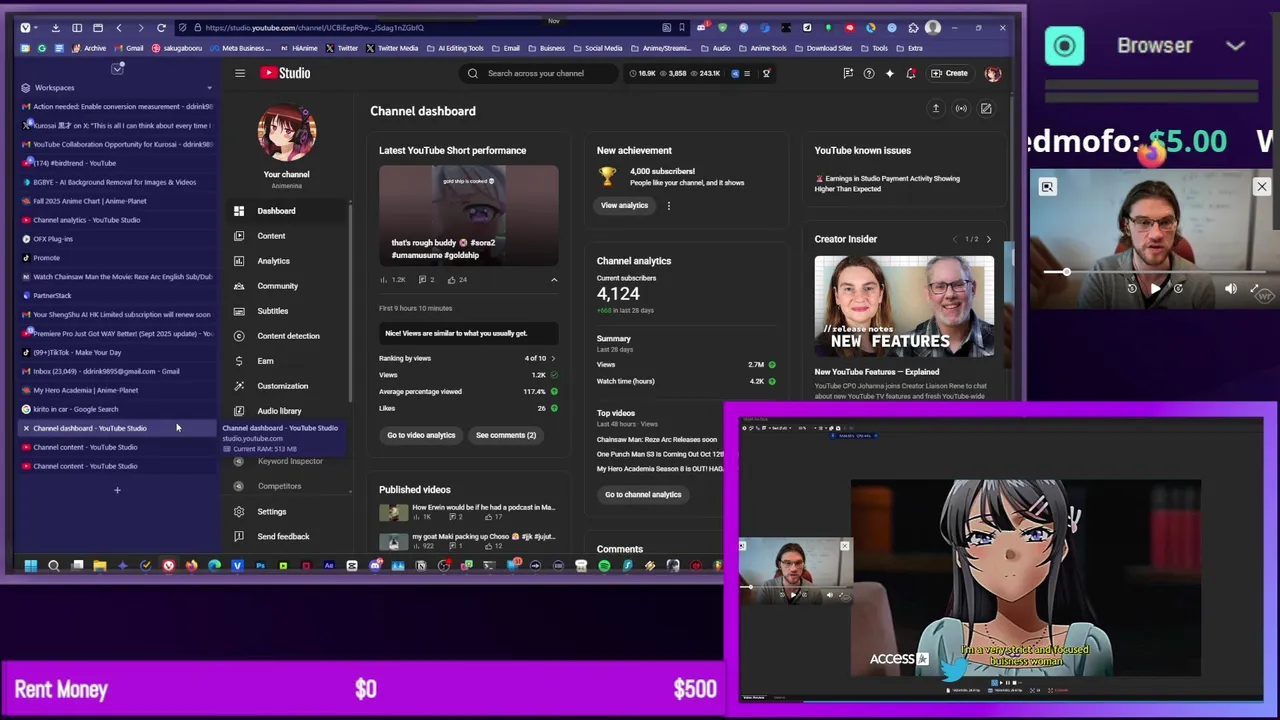Click the browser back arrow
The width and height of the screenshot is (1280, 720).
pos(119,28)
